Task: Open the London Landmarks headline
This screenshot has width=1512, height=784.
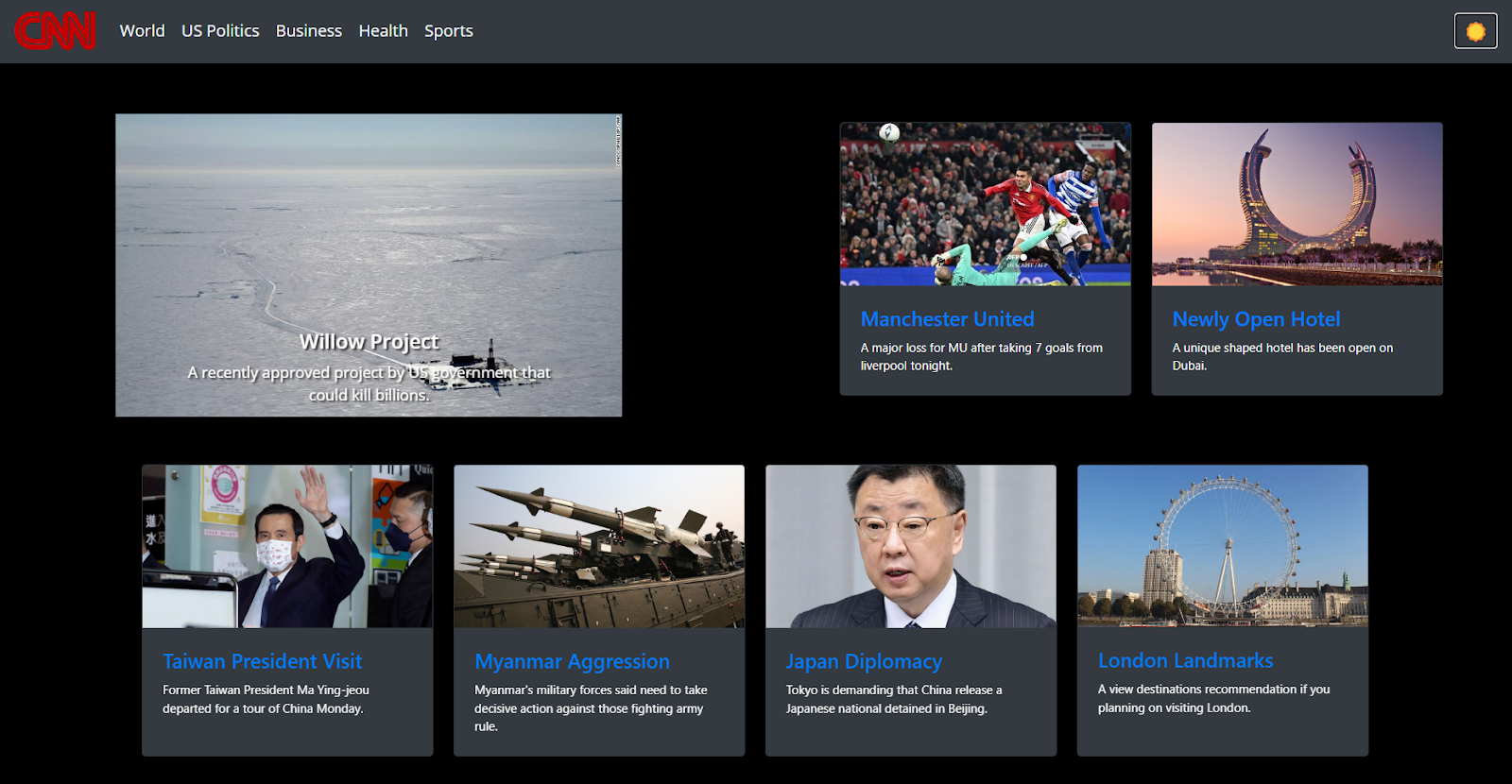Action: click(x=1185, y=660)
